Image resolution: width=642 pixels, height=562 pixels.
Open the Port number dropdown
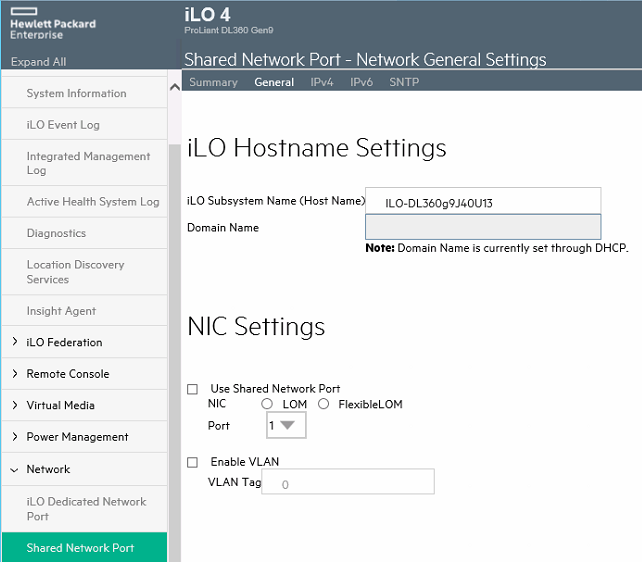[286, 425]
